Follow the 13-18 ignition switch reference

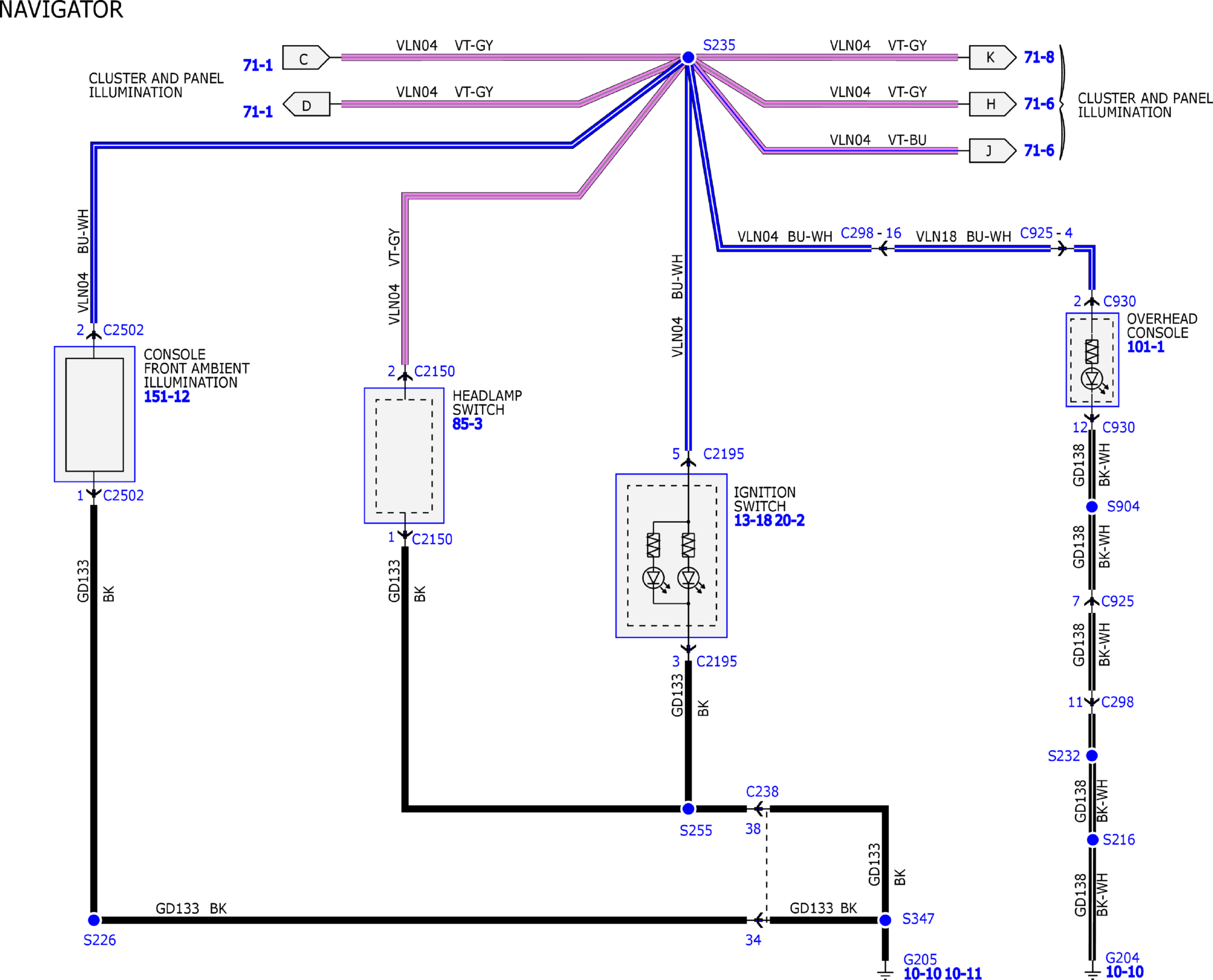point(753,520)
